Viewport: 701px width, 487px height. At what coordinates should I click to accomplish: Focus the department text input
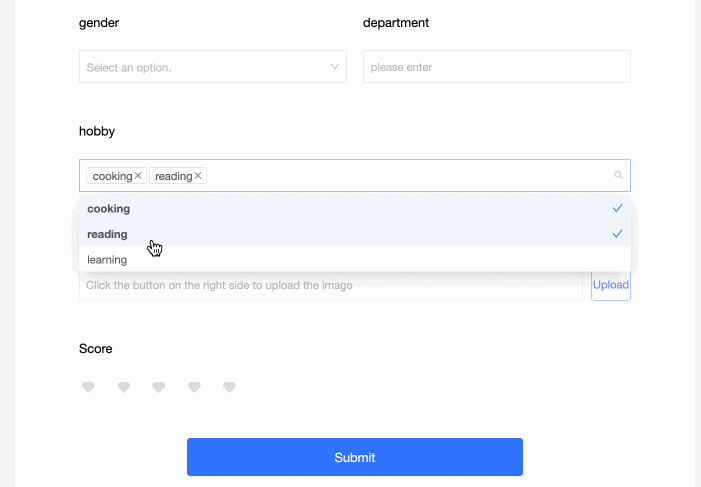[496, 67]
